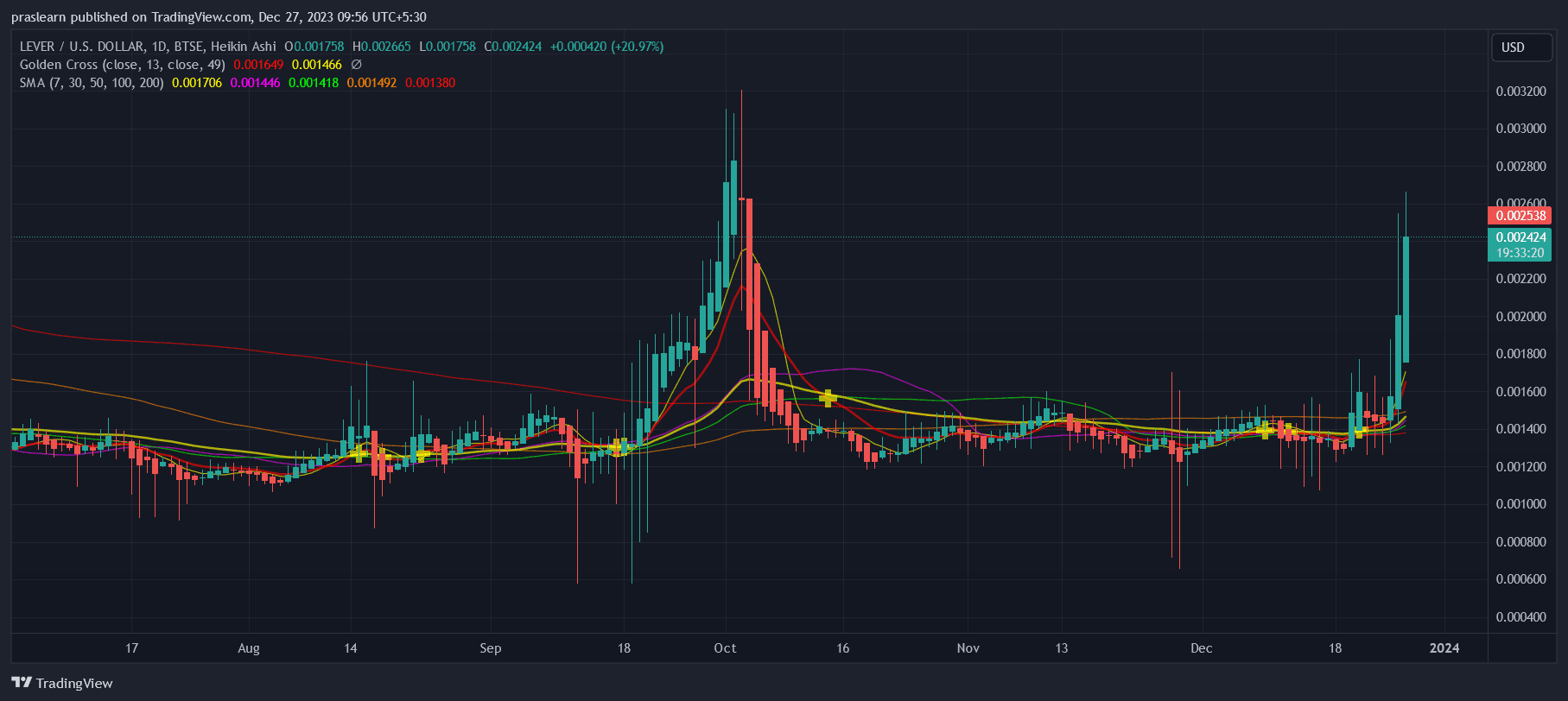Screen dimensions: 1568x701
Task: Click the ∅ symbol in Golden Cross legend
Action: 356,65
